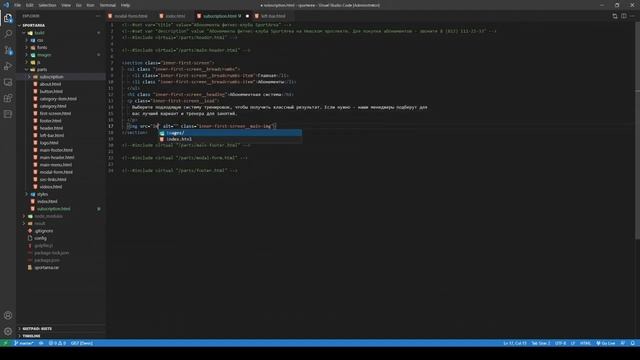Change HTML language mode in status bar
The height and width of the screenshot is (360, 640).
tap(585, 343)
